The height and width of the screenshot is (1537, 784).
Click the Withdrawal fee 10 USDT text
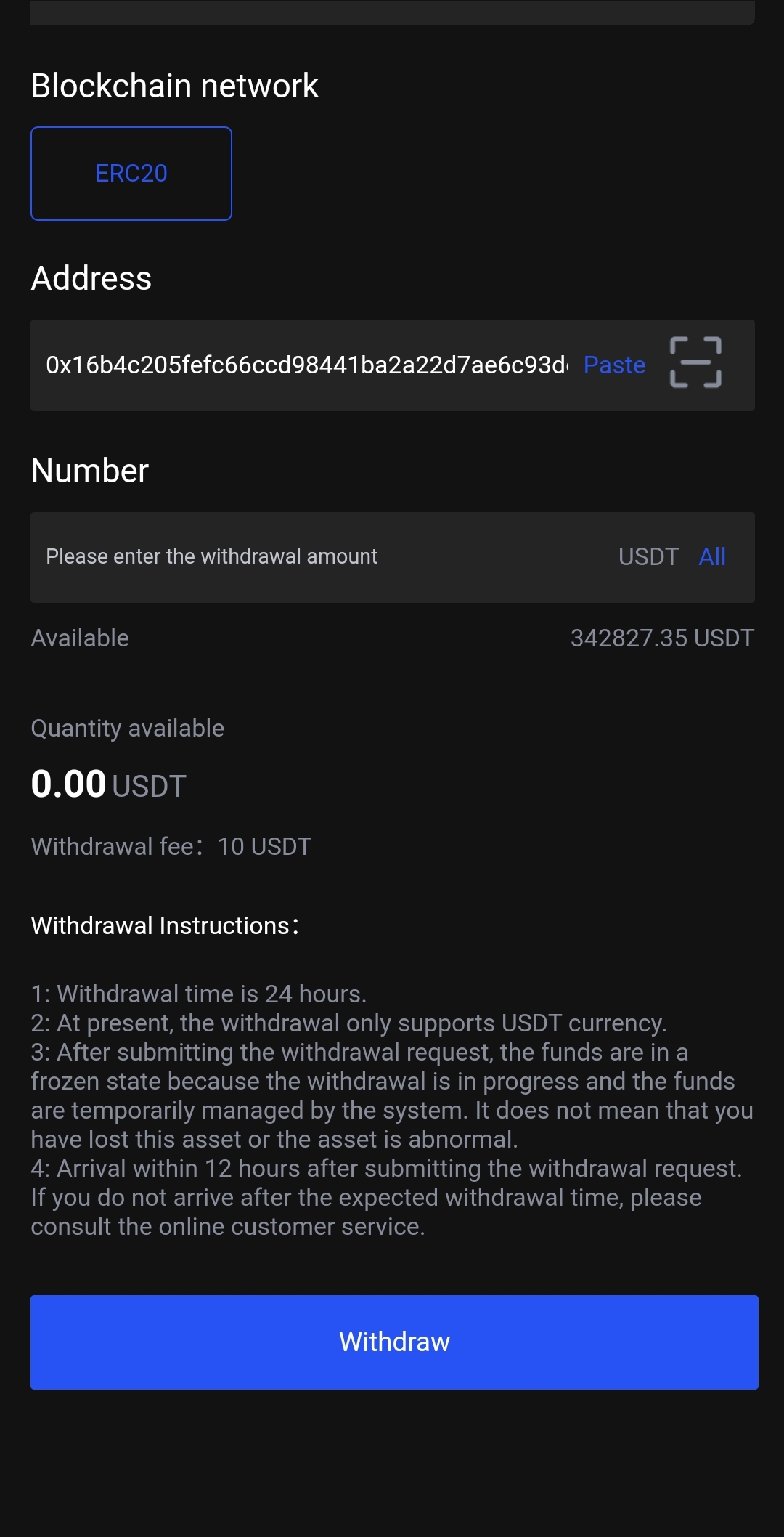[x=171, y=847]
